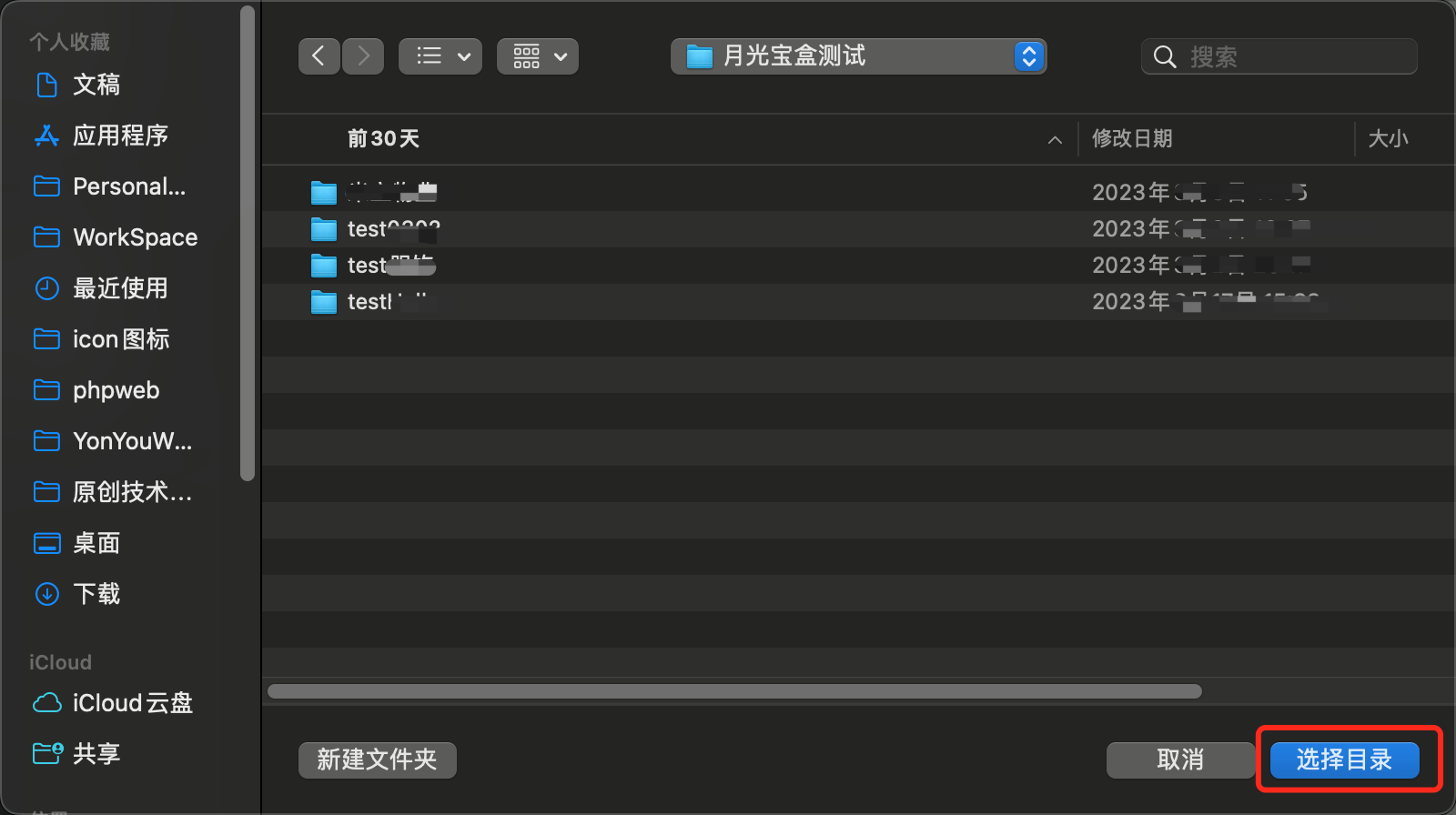Click the 新建文件夹 button

[x=377, y=760]
